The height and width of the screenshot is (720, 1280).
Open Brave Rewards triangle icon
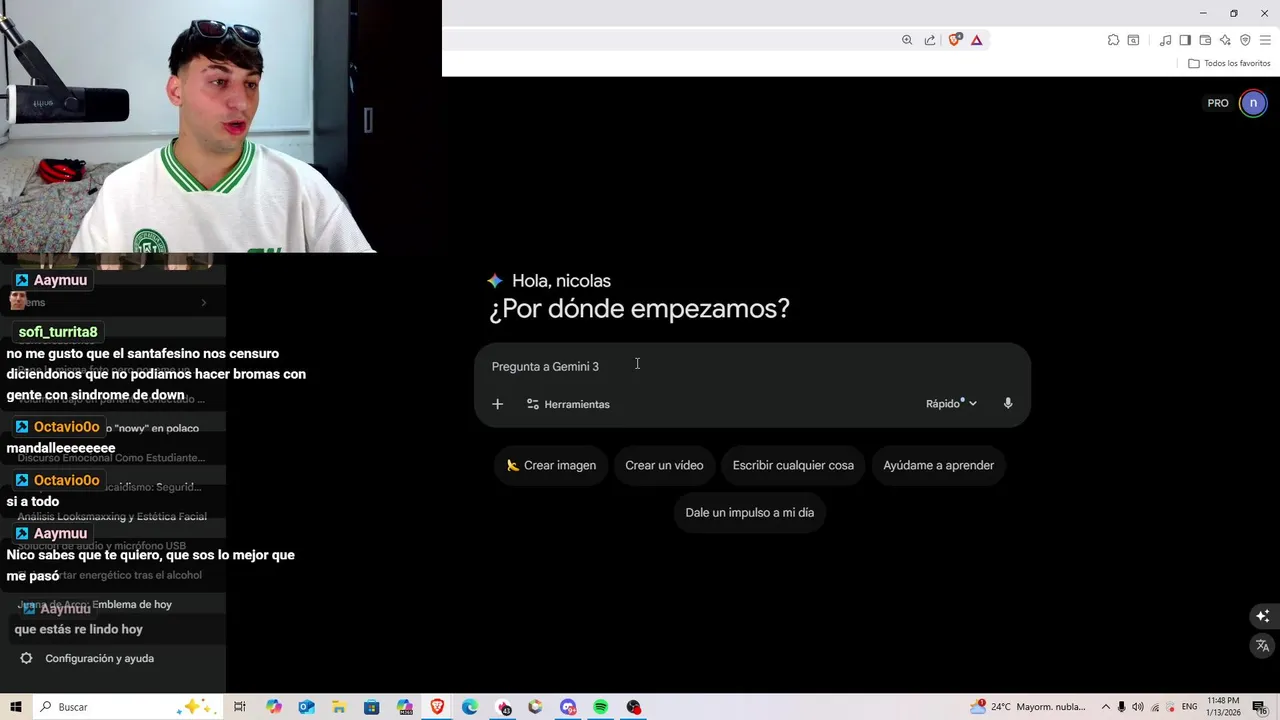(976, 40)
